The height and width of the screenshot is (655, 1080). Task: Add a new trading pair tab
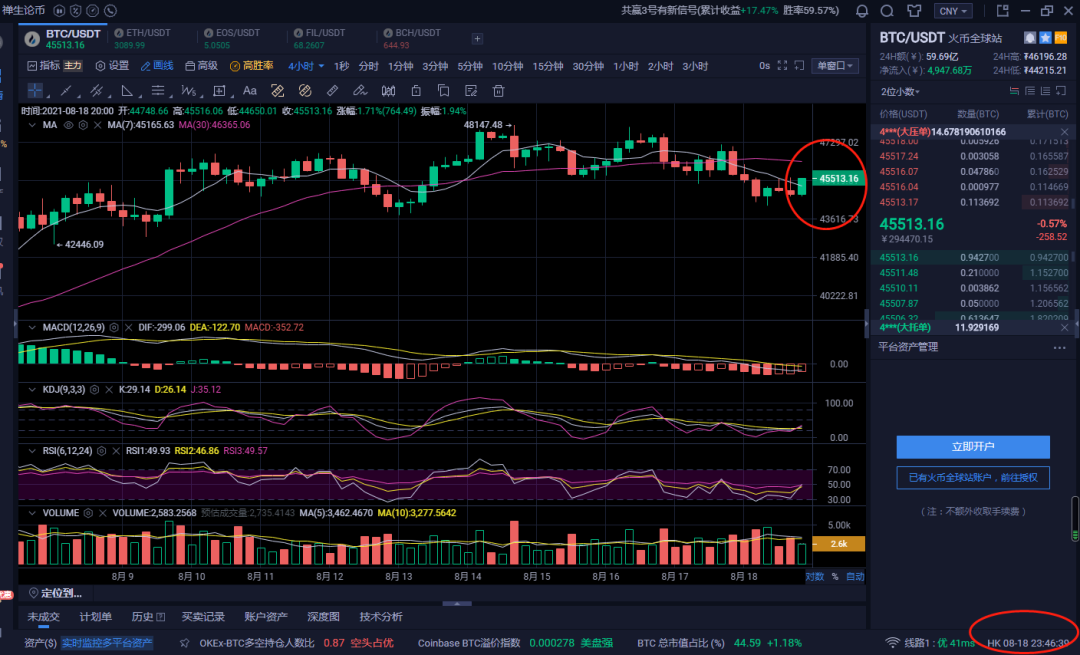click(477, 39)
